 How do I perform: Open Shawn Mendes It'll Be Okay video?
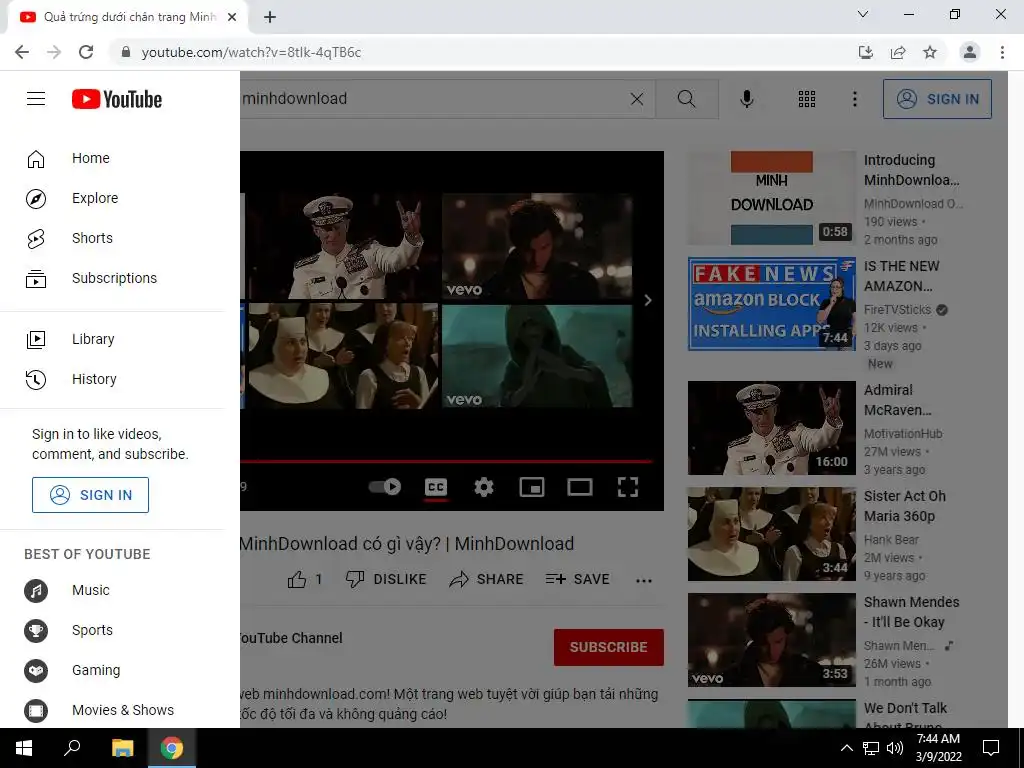point(771,639)
